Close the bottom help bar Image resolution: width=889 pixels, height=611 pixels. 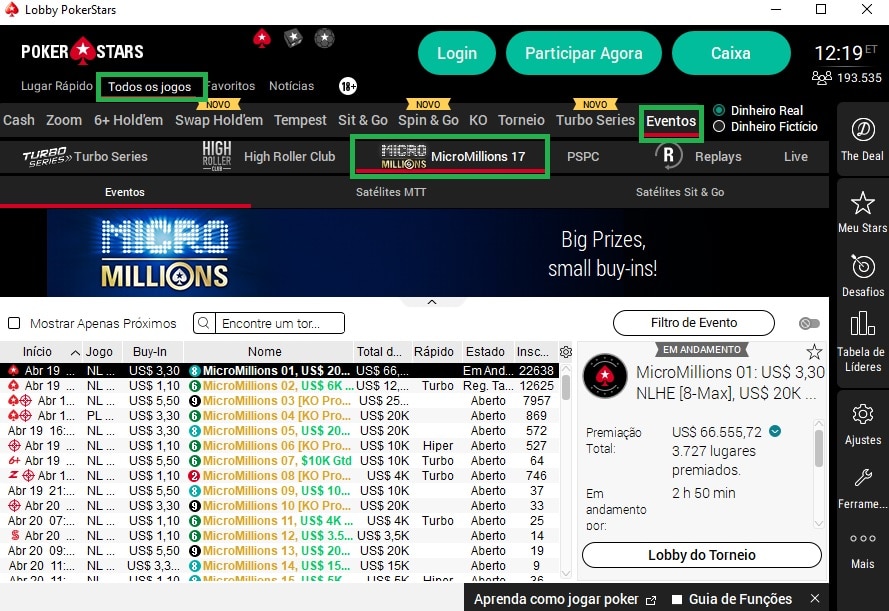pyautogui.click(x=815, y=599)
